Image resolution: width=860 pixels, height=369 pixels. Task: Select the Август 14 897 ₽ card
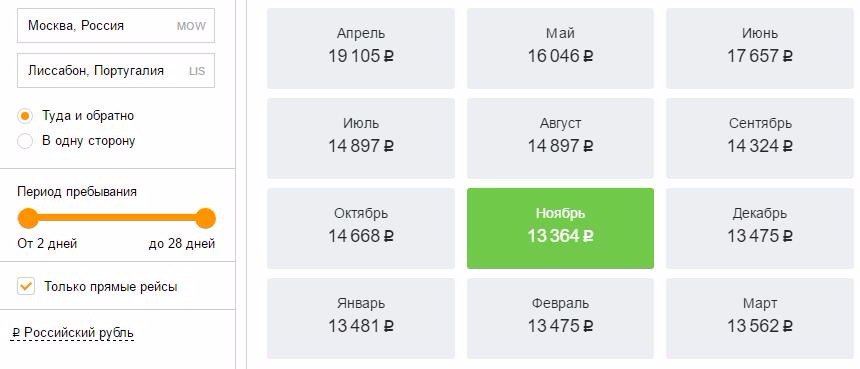pos(560,138)
